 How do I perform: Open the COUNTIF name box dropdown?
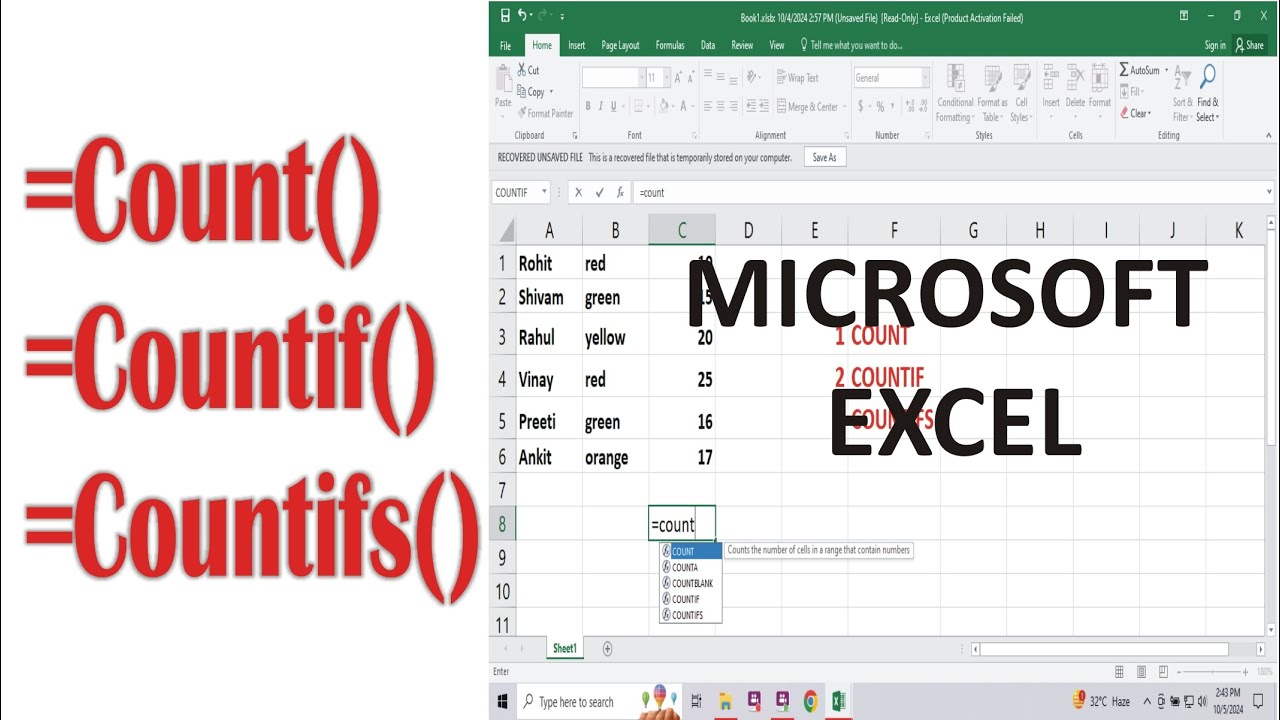coord(545,192)
